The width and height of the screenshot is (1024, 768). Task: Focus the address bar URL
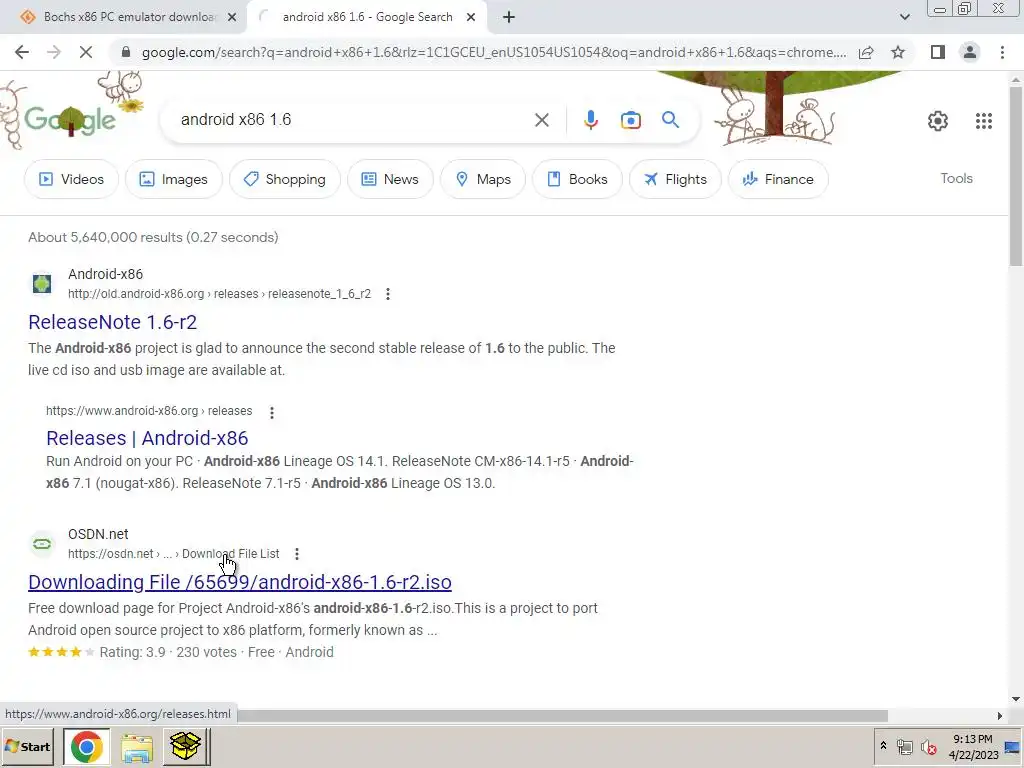point(494,52)
